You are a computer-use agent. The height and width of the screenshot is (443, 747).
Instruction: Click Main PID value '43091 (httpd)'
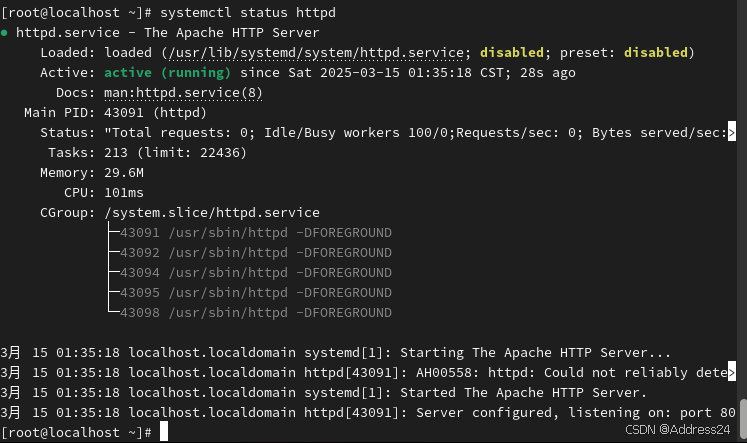tap(155, 112)
